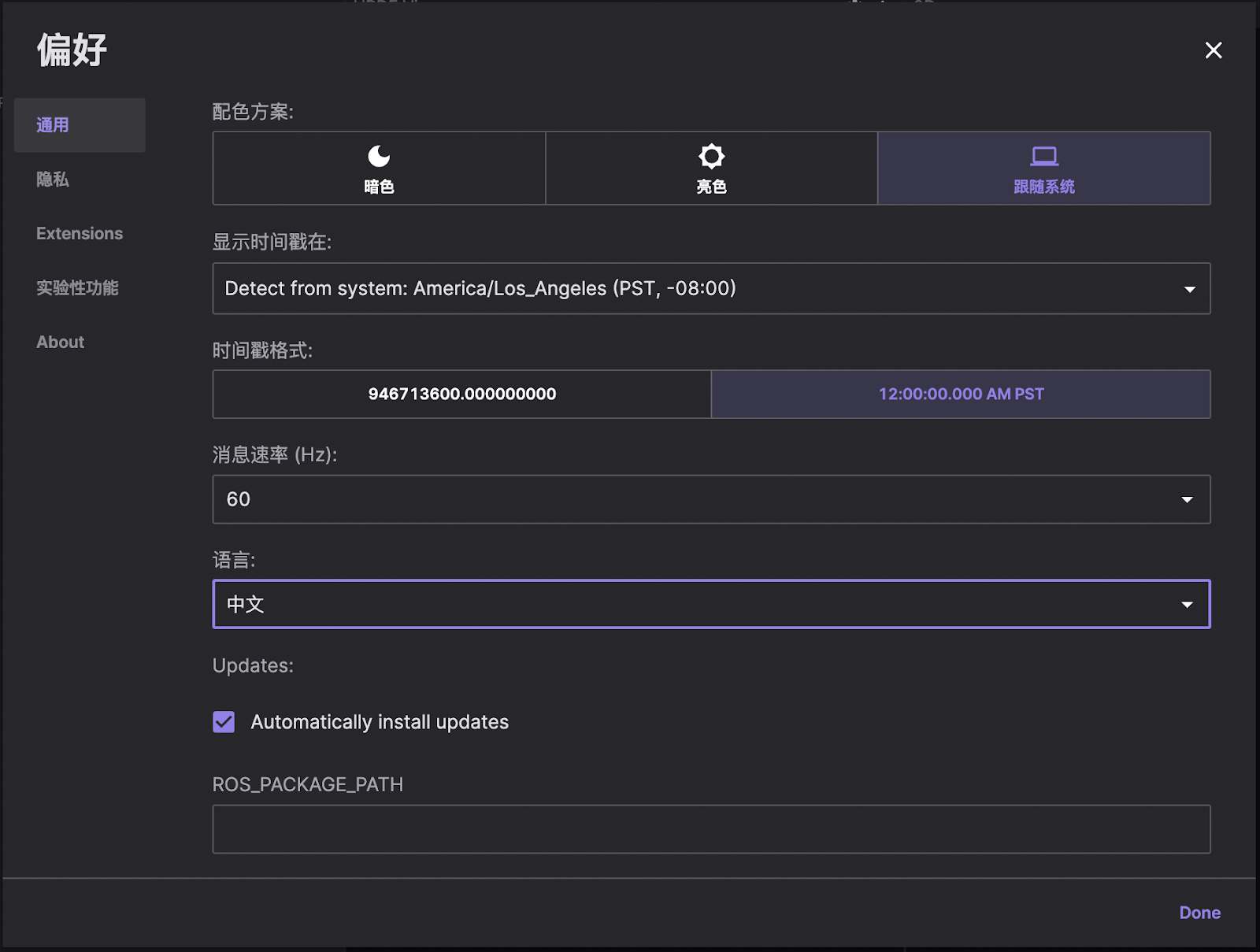Switch to 实验性功能 settings
The height and width of the screenshot is (952, 1260).
pos(77,287)
